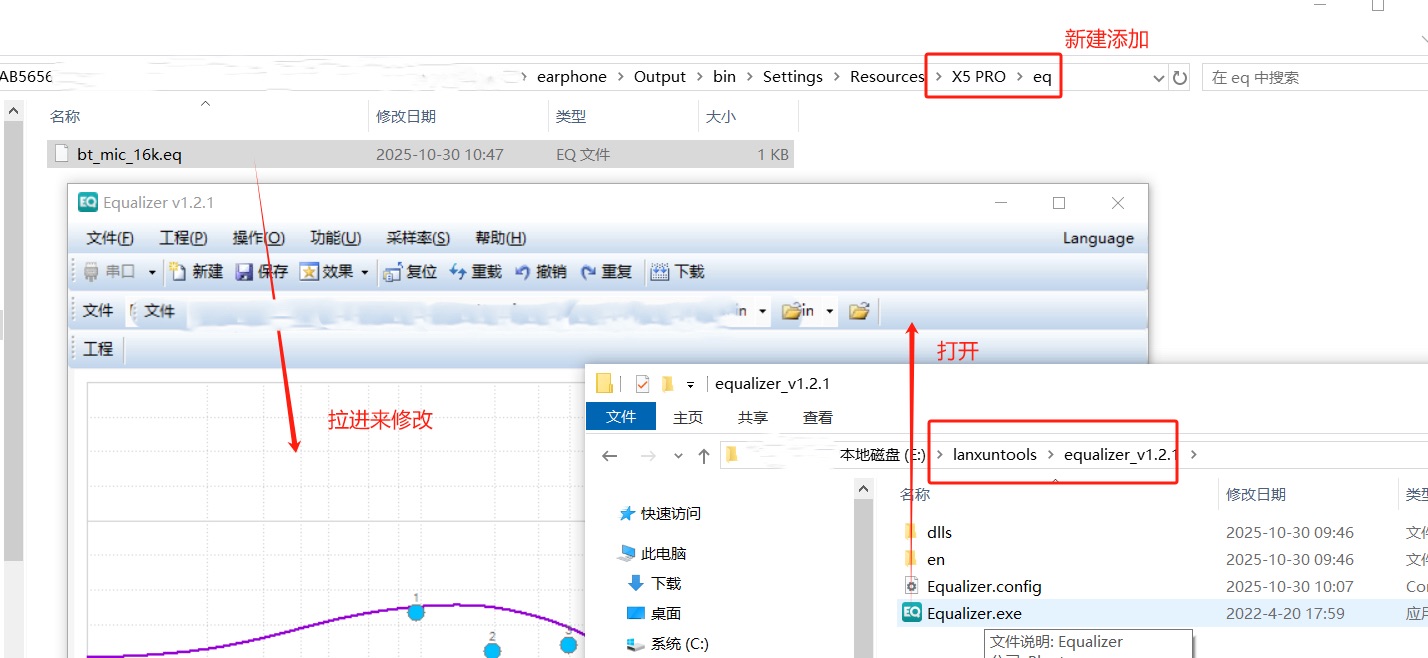This screenshot has width=1428, height=658.
Task: Switch to the 查看 ribbon tab
Action: coord(818,417)
